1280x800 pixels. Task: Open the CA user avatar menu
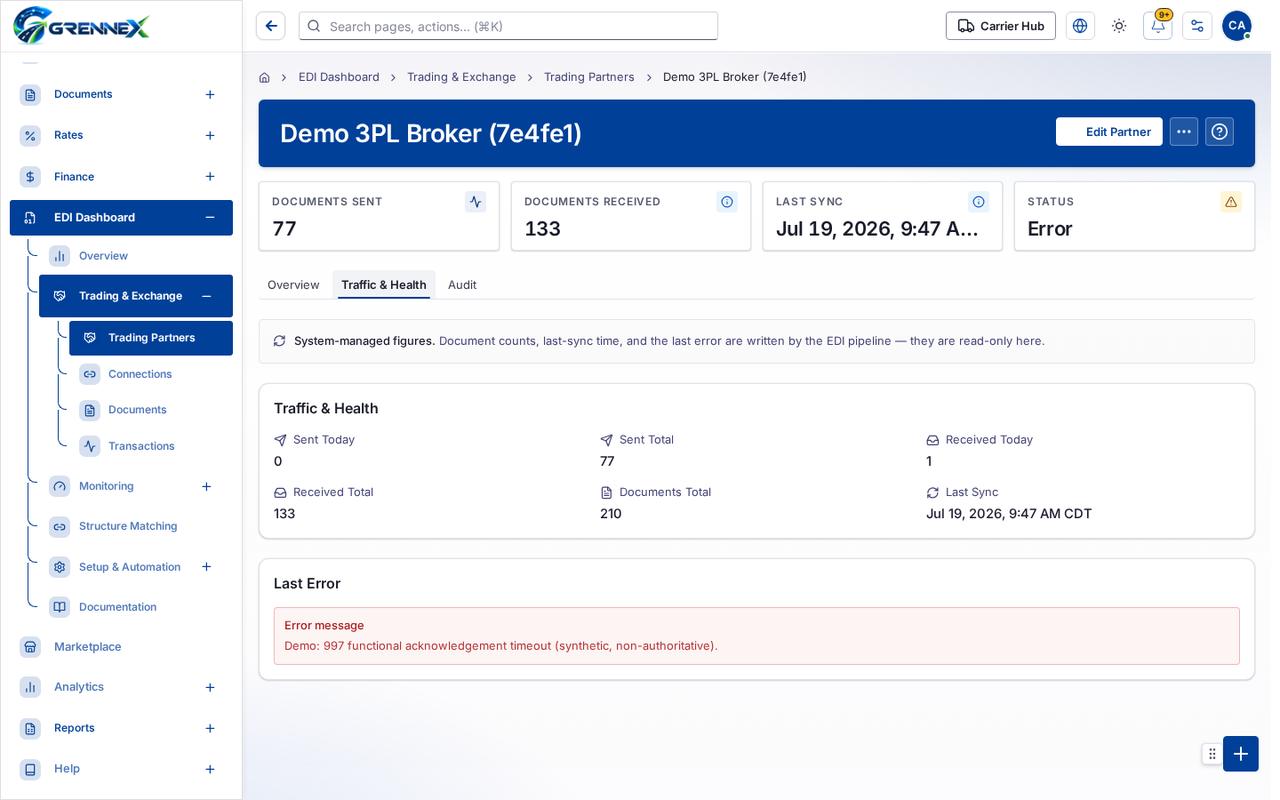point(1237,26)
